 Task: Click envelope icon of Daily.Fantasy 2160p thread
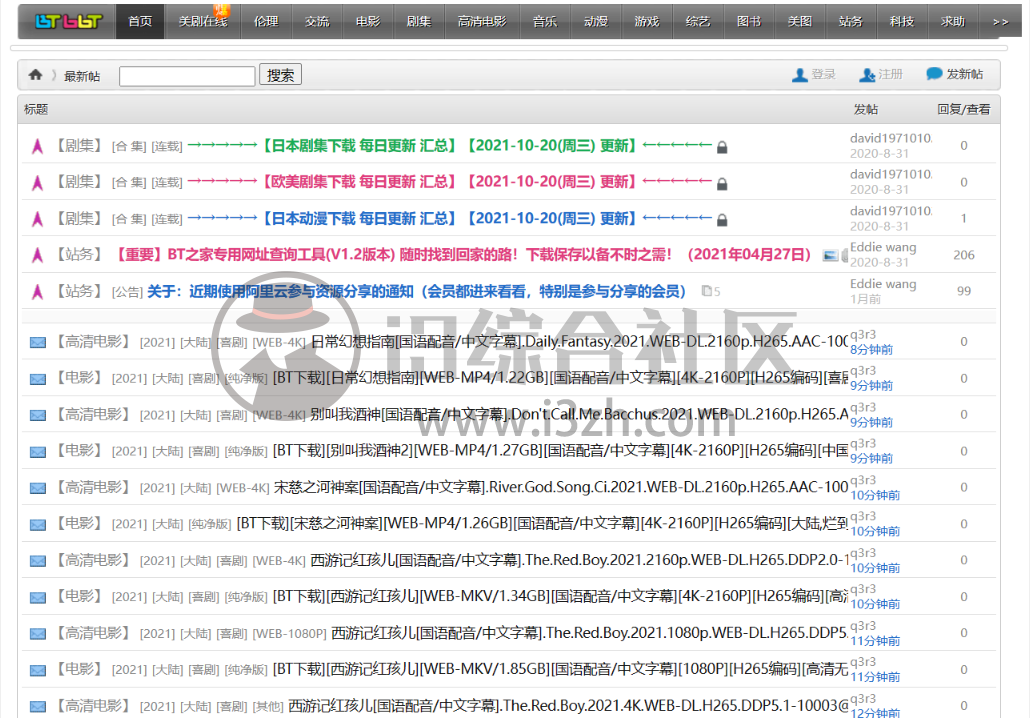coord(38,342)
